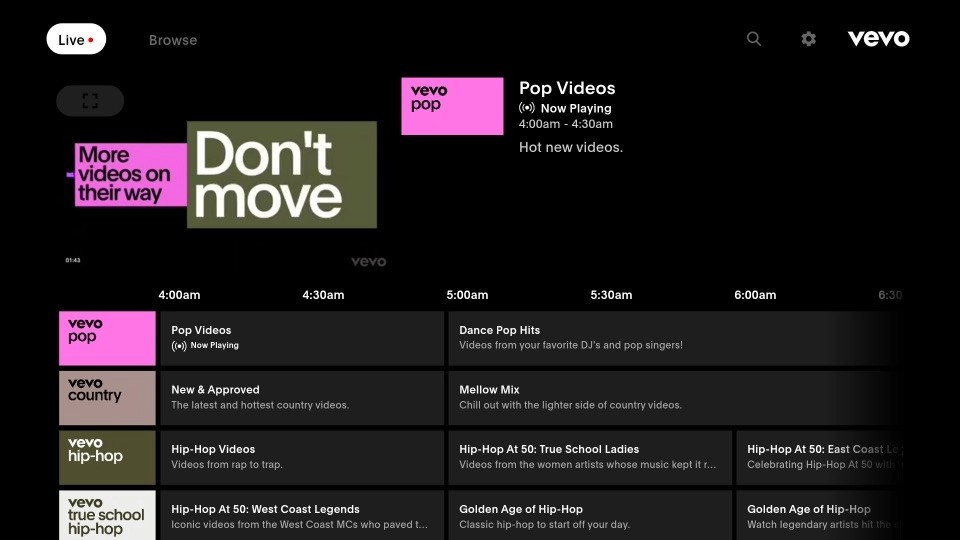The width and height of the screenshot is (960, 540).
Task: Click the 5:30am time header
Action: tap(611, 295)
